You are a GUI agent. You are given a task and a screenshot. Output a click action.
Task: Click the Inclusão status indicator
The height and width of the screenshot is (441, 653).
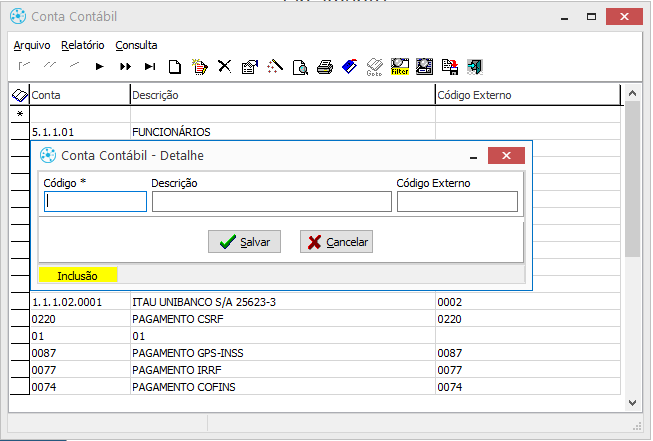[78, 276]
